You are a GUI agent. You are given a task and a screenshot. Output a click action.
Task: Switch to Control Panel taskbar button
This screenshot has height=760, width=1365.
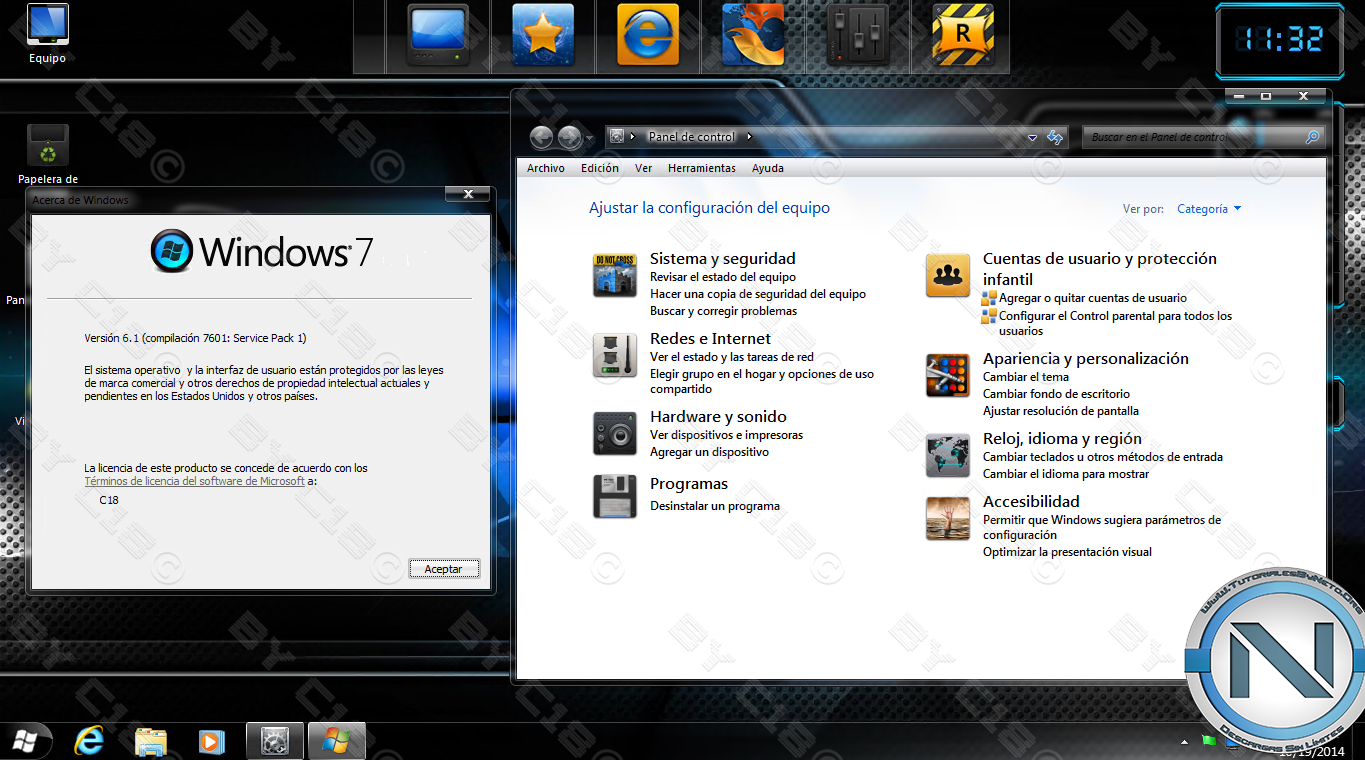[x=274, y=741]
